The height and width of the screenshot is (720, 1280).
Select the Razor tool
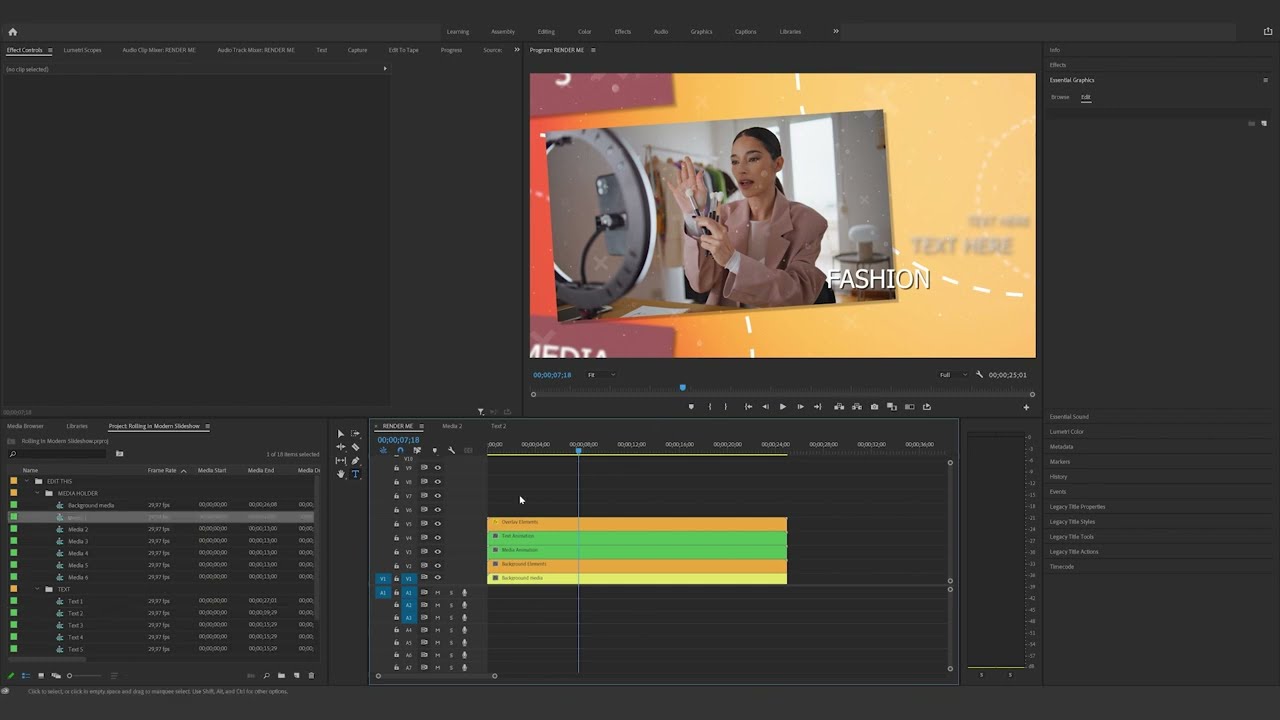pos(355,447)
